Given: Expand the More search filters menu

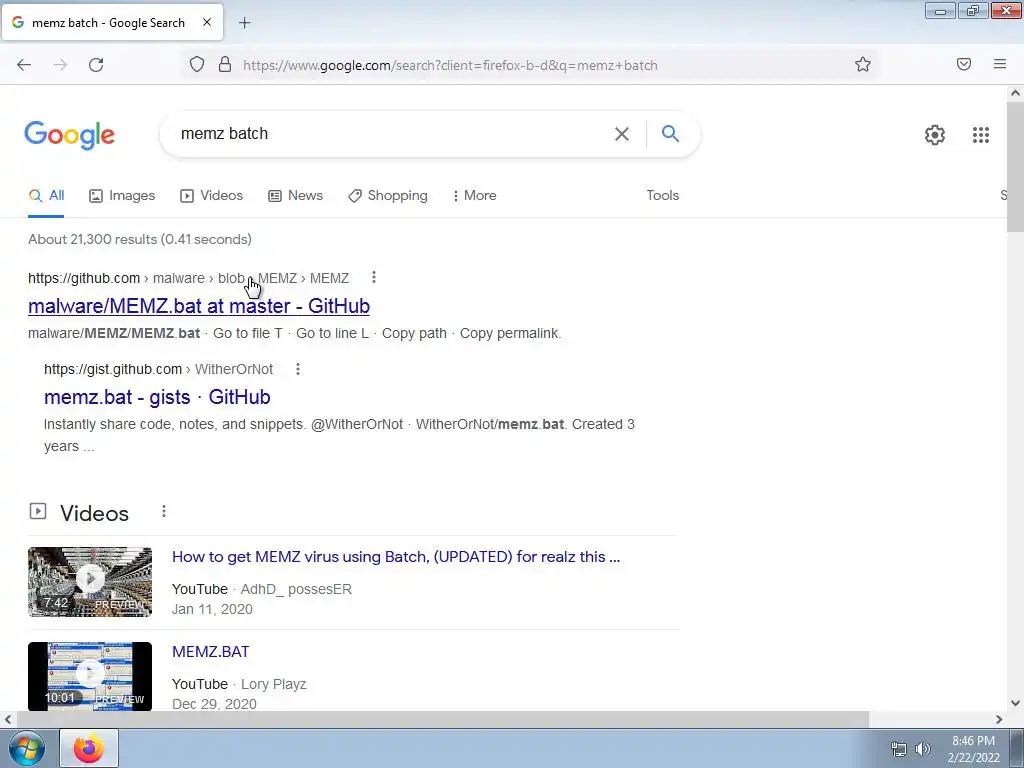Looking at the screenshot, I should [474, 195].
